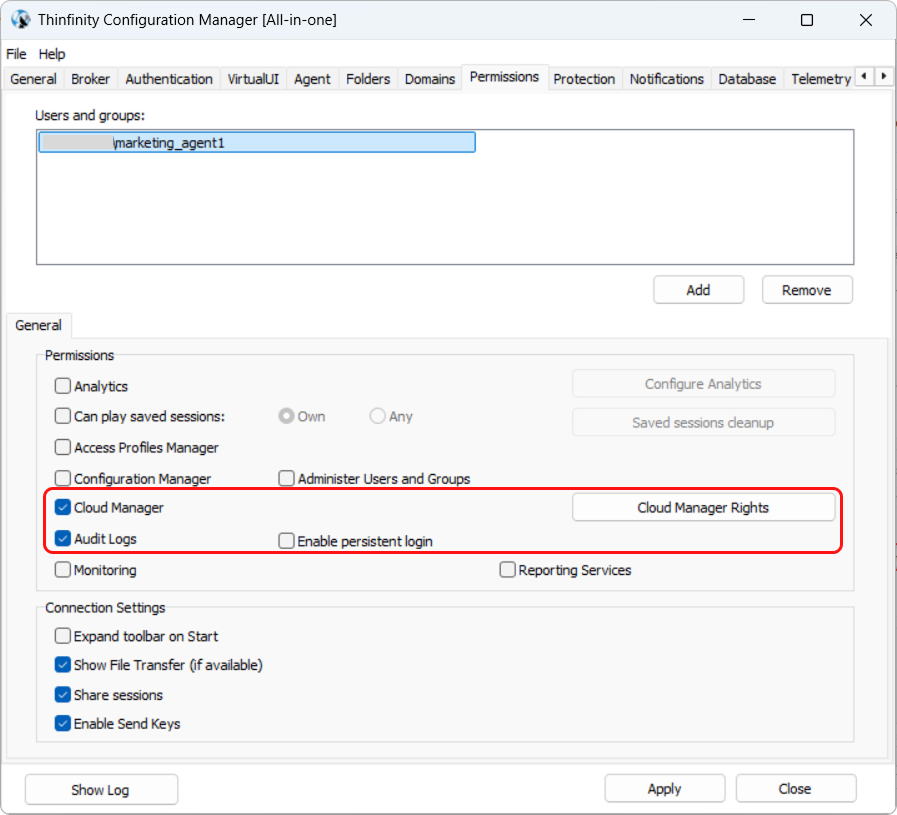Uncheck the Cloud Manager permission
The image size is (897, 815).
(x=63, y=508)
